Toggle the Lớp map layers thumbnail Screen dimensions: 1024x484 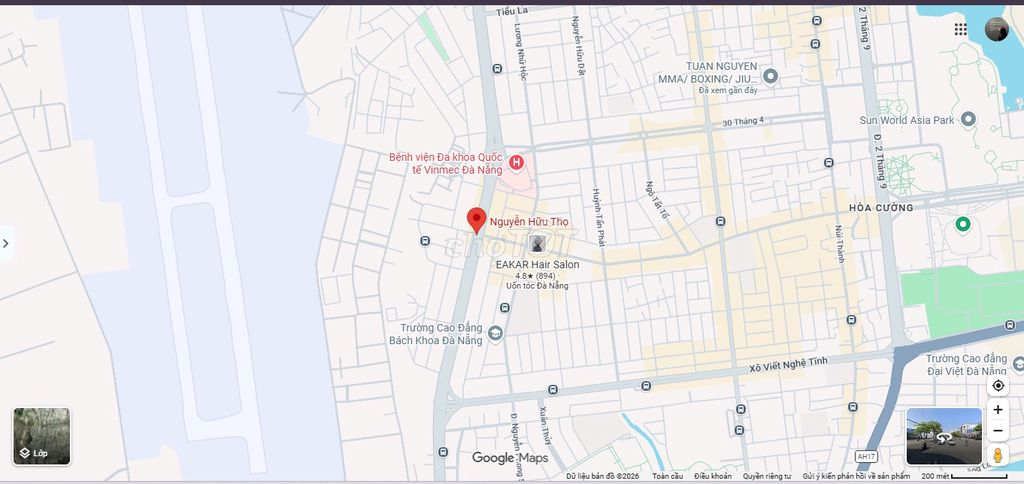(42, 436)
